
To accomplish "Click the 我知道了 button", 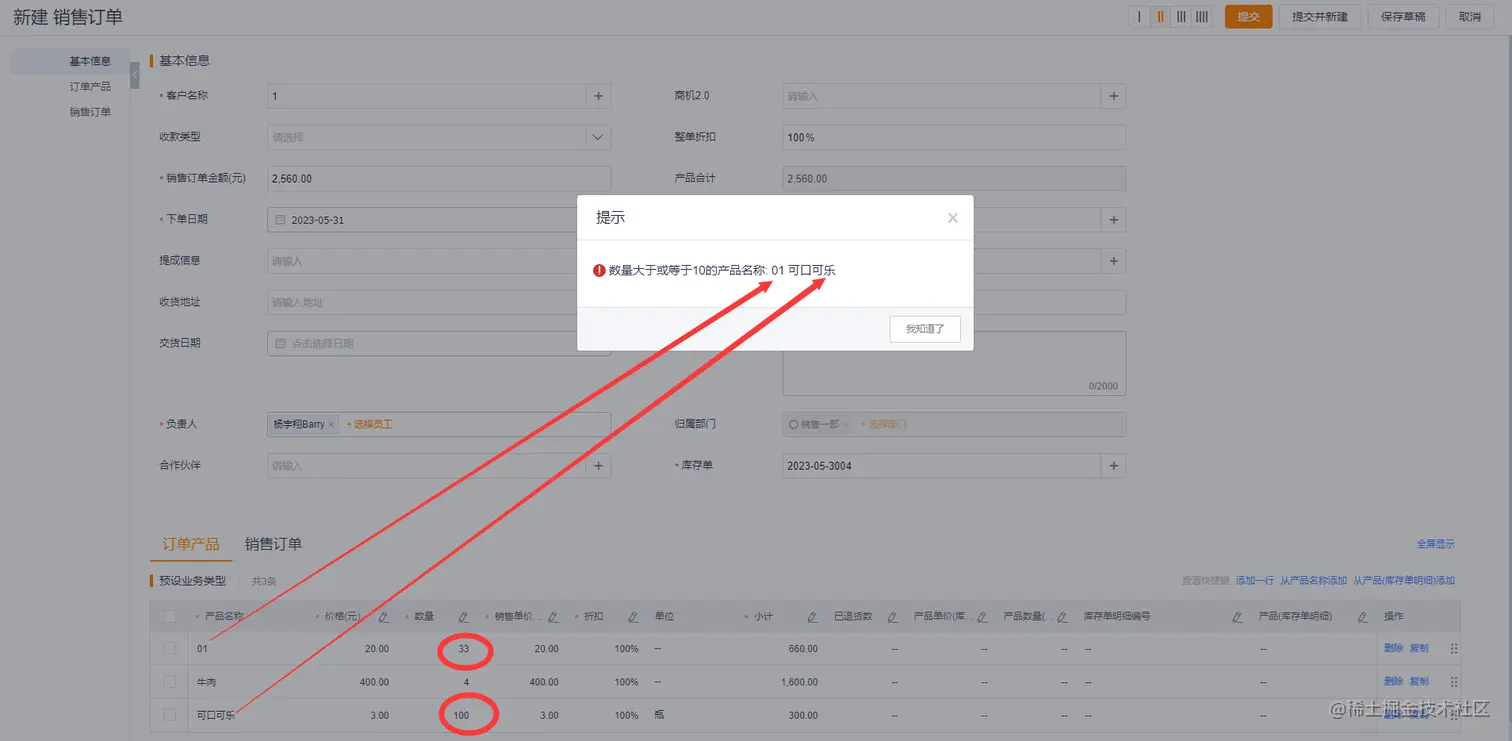I will [x=925, y=329].
